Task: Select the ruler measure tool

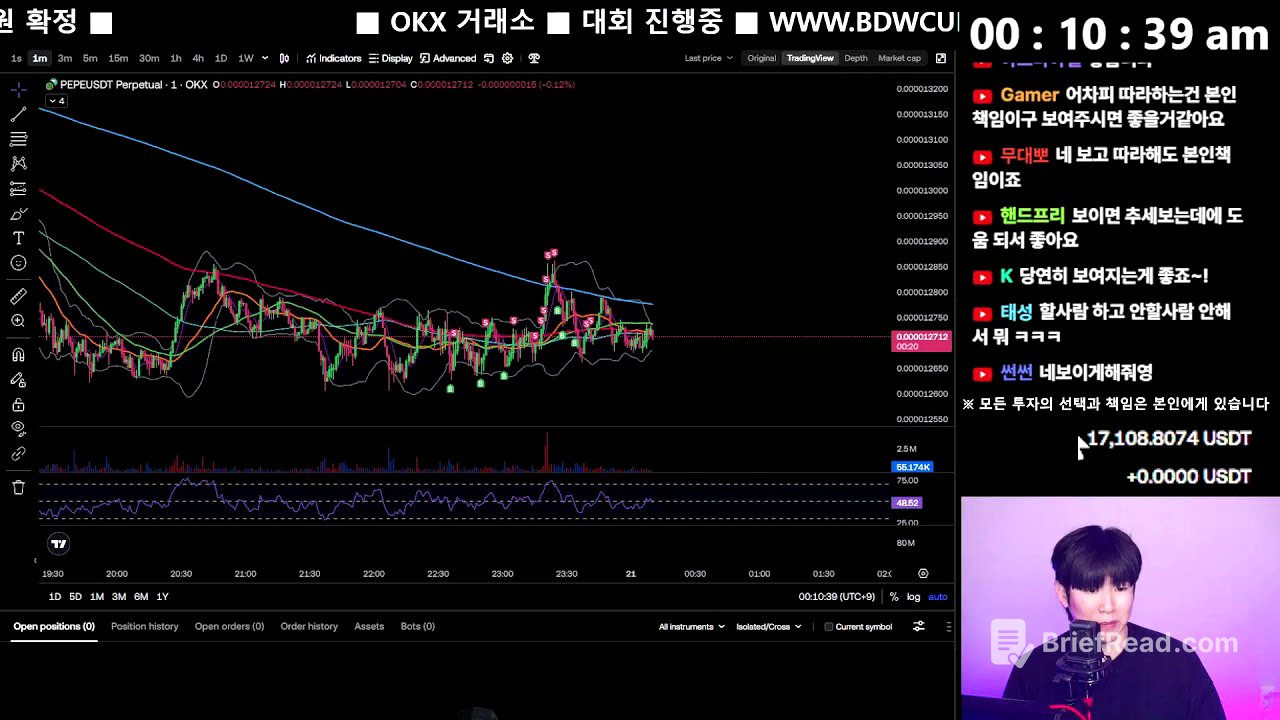Action: tap(18, 296)
